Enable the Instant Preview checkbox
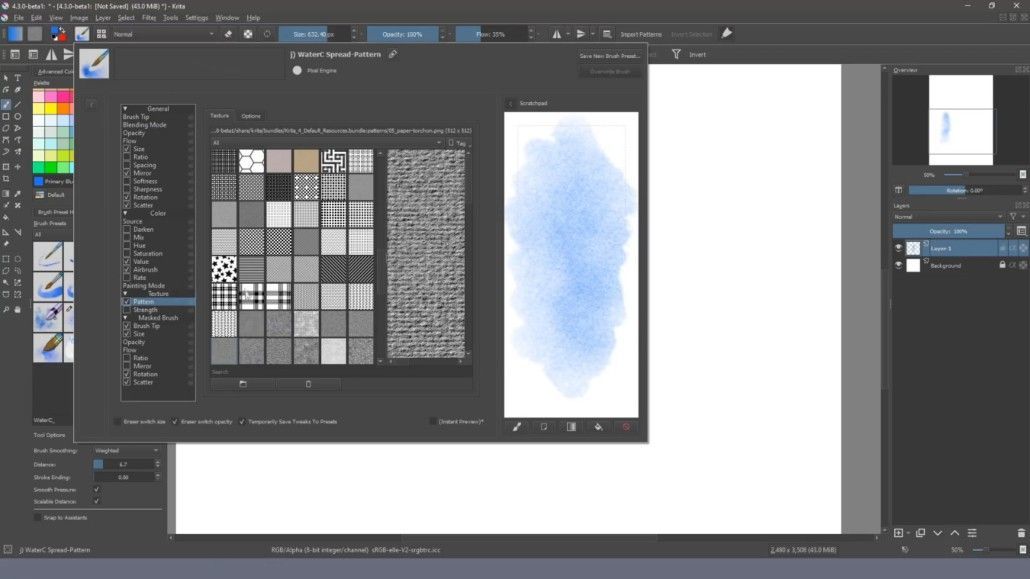 point(432,422)
